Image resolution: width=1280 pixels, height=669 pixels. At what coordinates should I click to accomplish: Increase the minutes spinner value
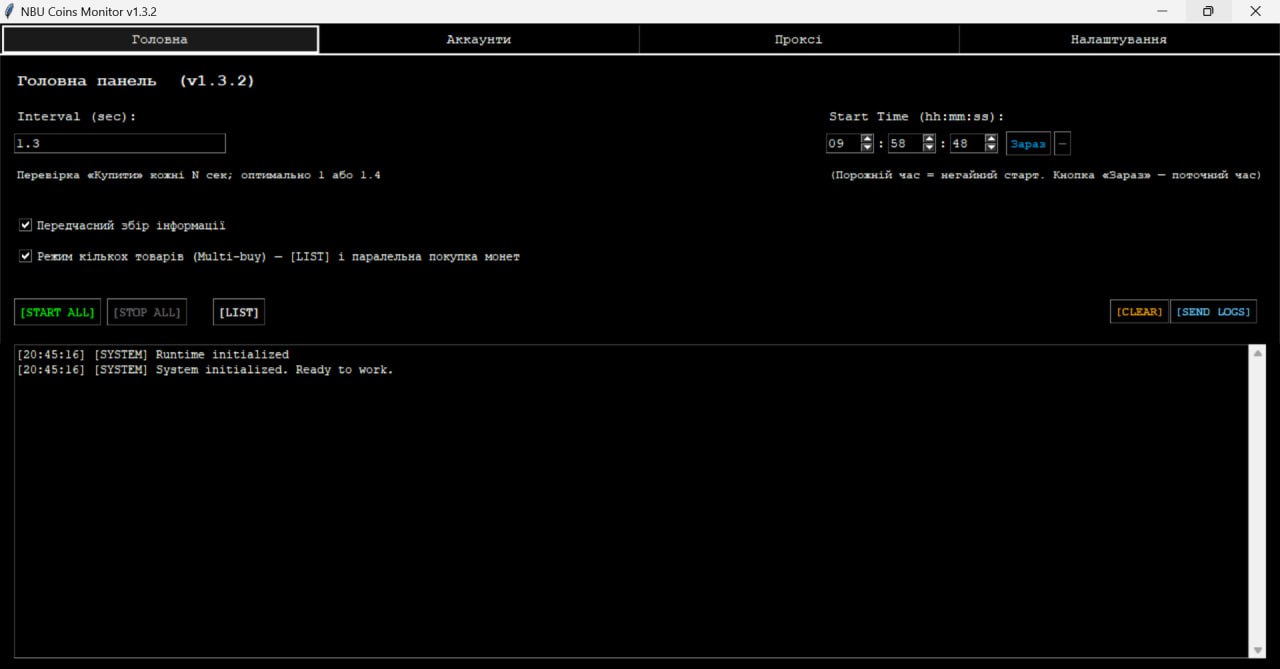point(929,139)
